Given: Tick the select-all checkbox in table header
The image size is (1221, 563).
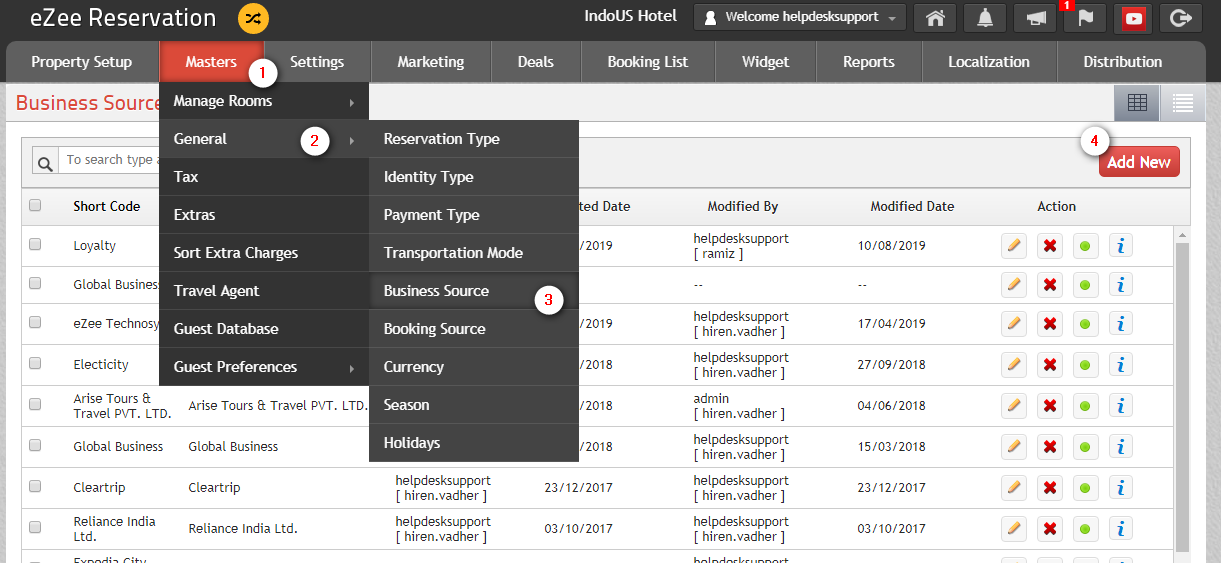Looking at the screenshot, I should click(x=35, y=206).
